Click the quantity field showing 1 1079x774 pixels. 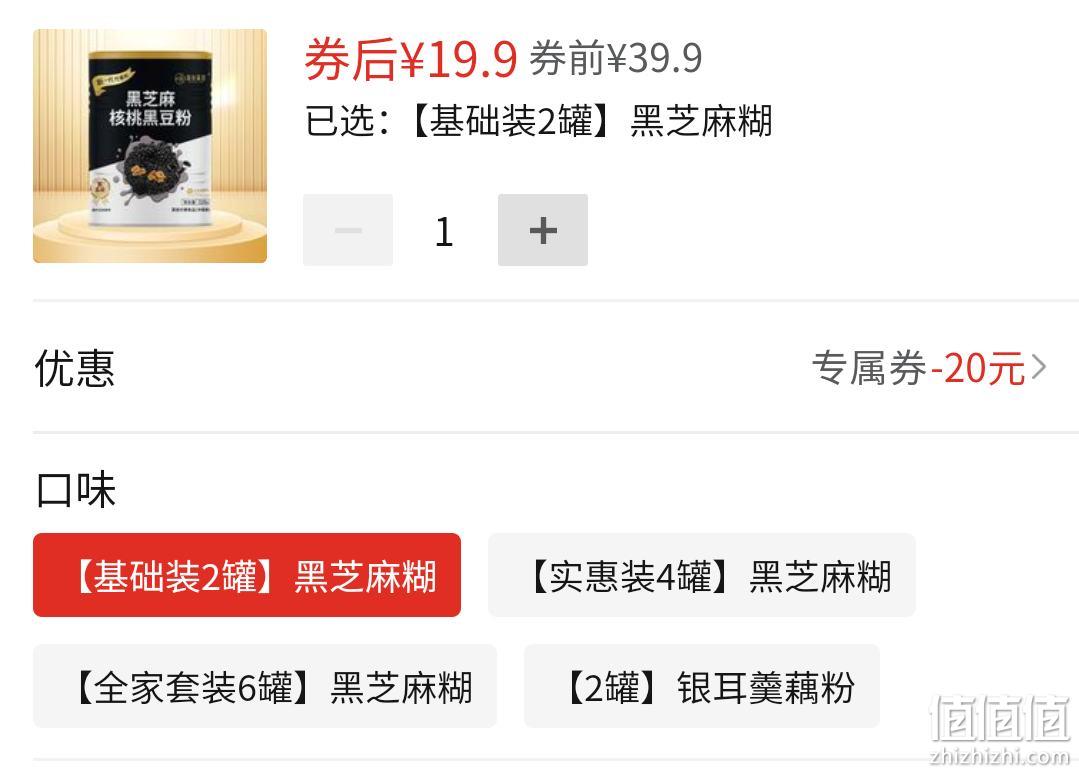pyautogui.click(x=445, y=231)
